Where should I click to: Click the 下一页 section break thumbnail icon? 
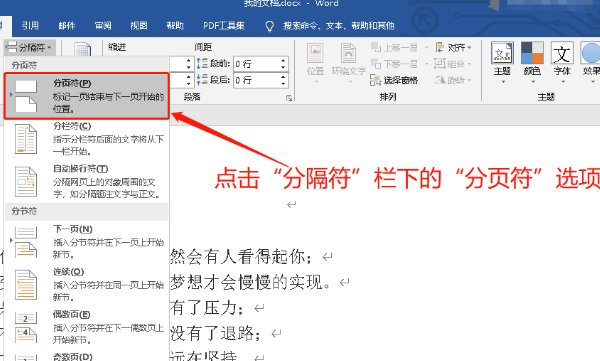[x=26, y=242]
